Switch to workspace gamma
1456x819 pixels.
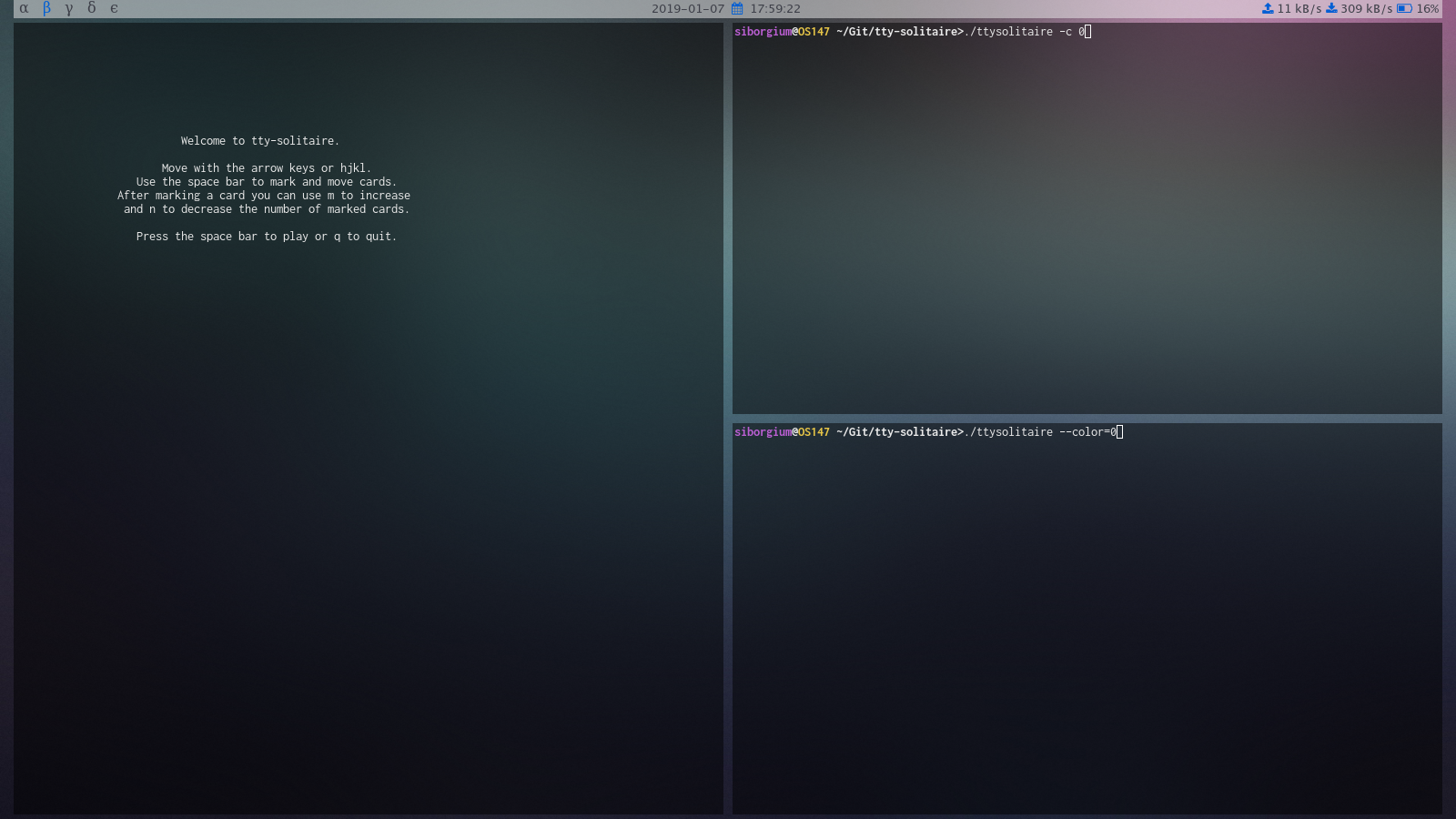(69, 9)
